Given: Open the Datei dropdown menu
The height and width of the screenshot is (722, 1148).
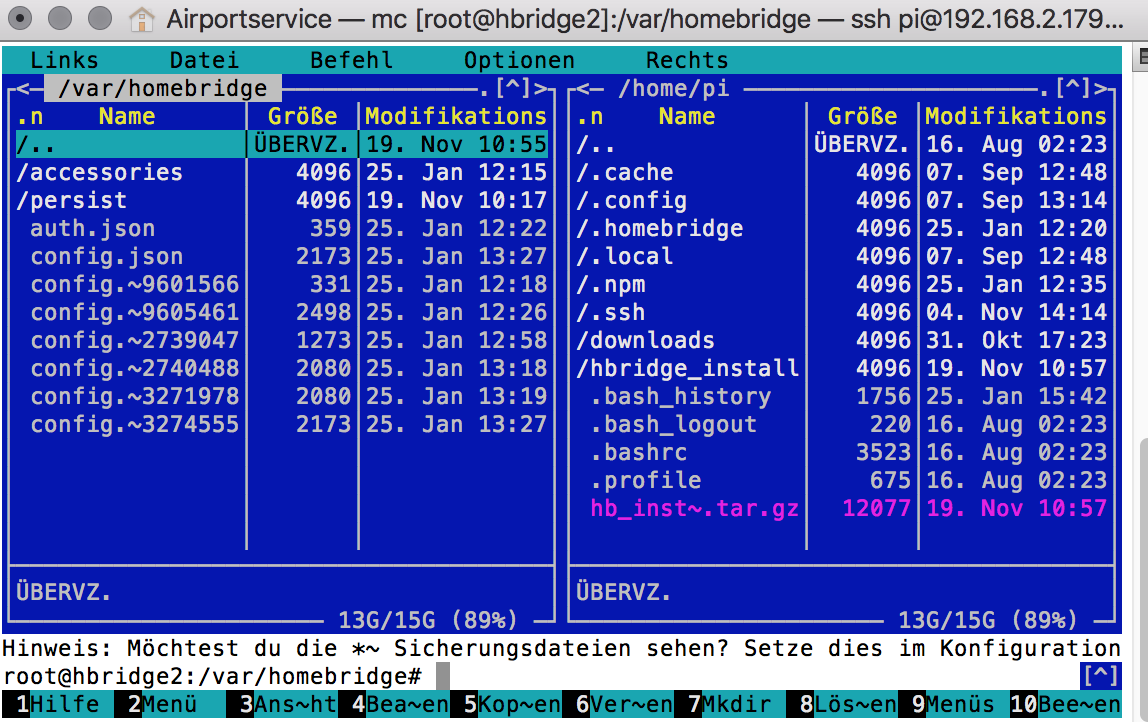Looking at the screenshot, I should tap(204, 60).
